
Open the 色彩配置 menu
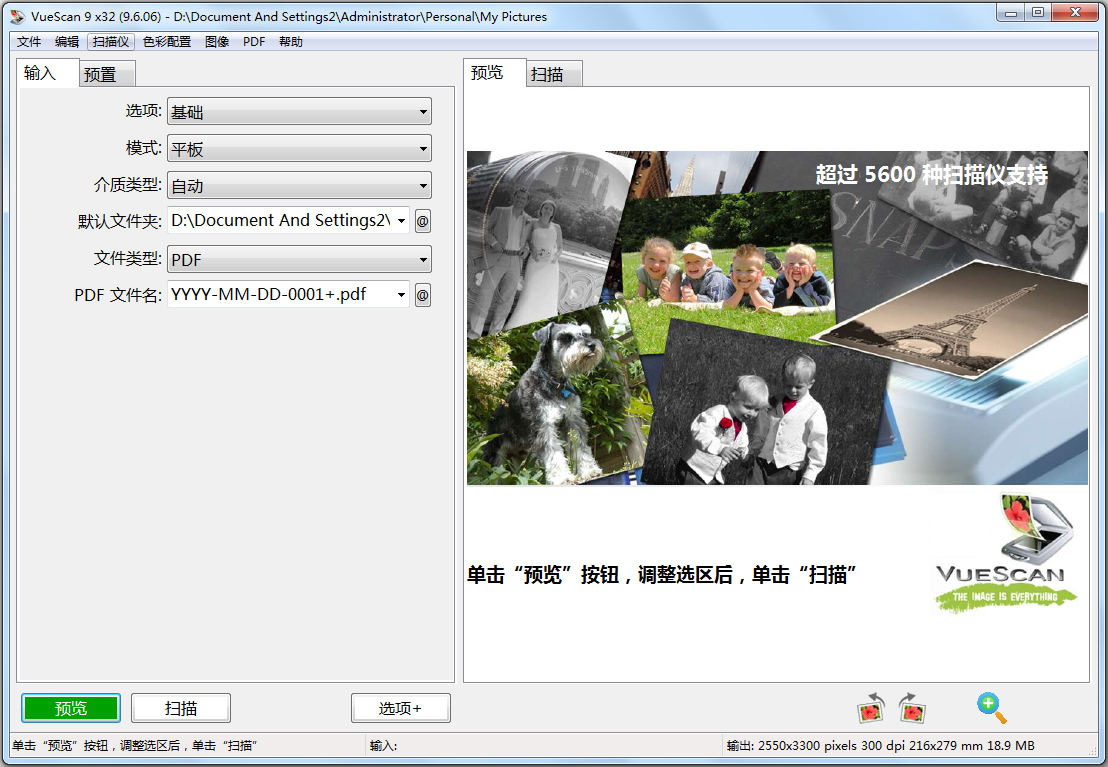coord(167,42)
